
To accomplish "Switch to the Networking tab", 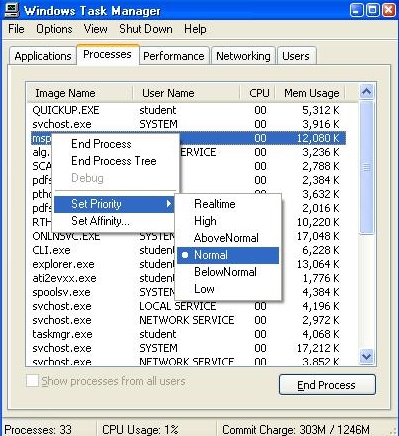I will click(x=243, y=56).
